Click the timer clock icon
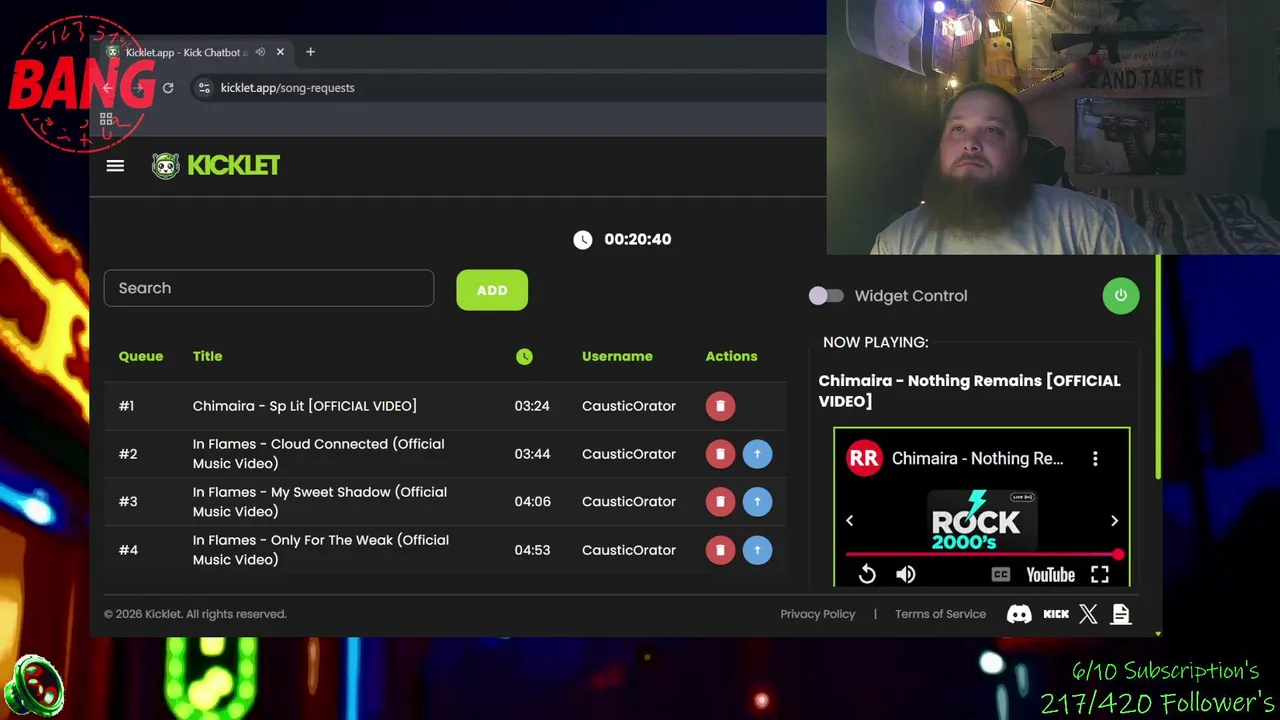 coord(583,239)
